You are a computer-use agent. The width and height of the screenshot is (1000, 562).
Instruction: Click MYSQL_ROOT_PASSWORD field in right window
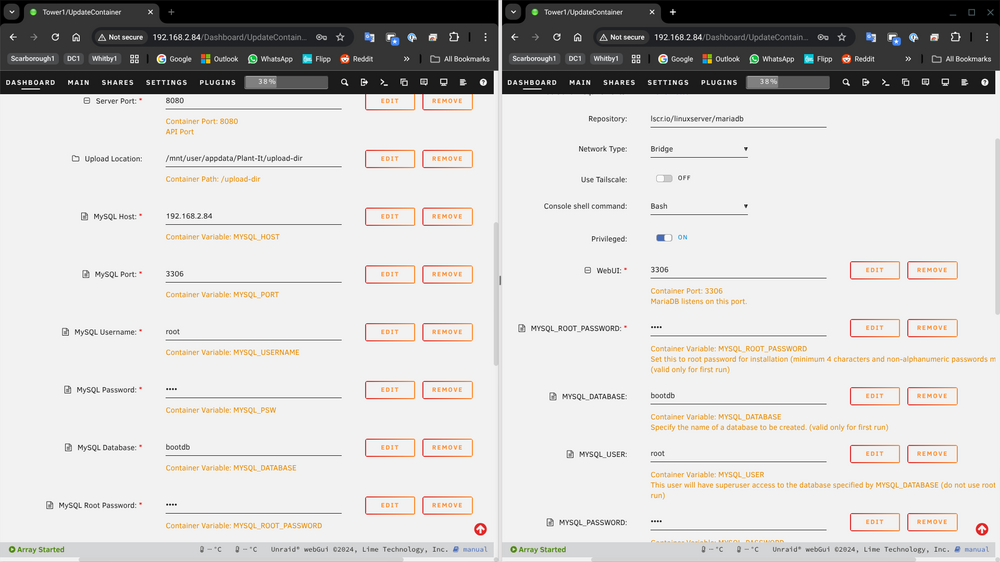tap(738, 327)
